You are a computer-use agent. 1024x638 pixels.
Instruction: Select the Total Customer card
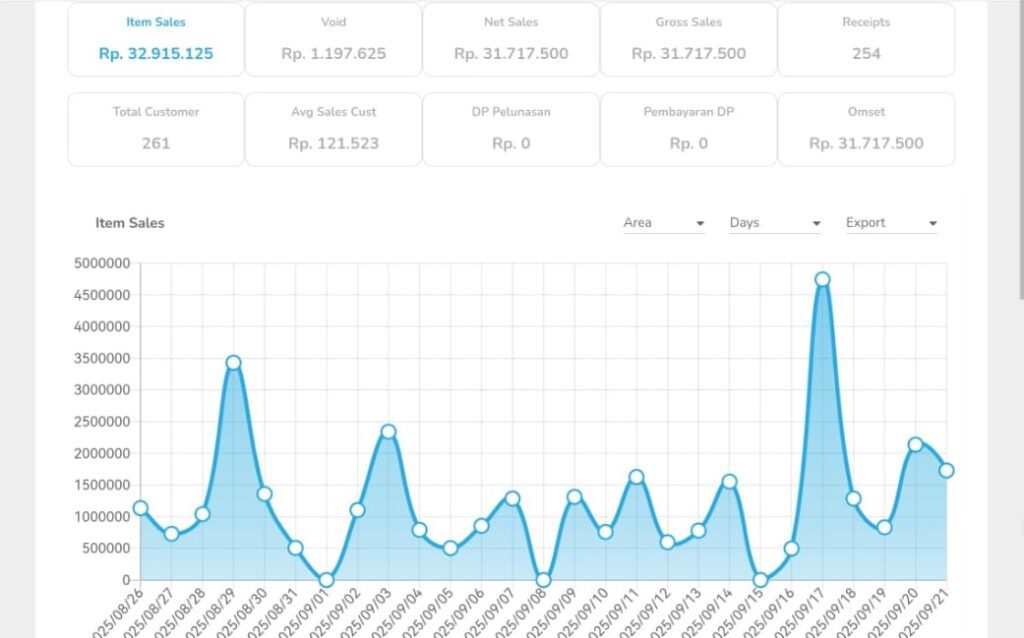point(156,129)
